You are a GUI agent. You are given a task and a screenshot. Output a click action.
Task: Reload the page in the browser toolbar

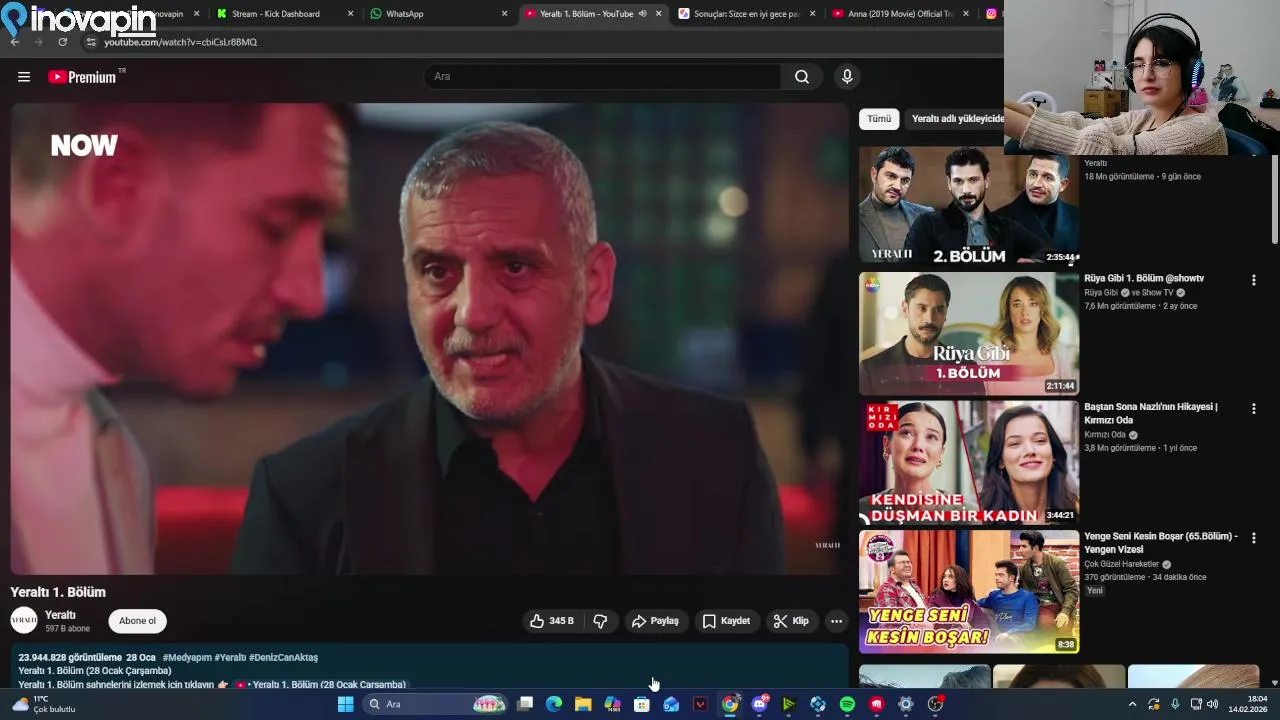[62, 42]
